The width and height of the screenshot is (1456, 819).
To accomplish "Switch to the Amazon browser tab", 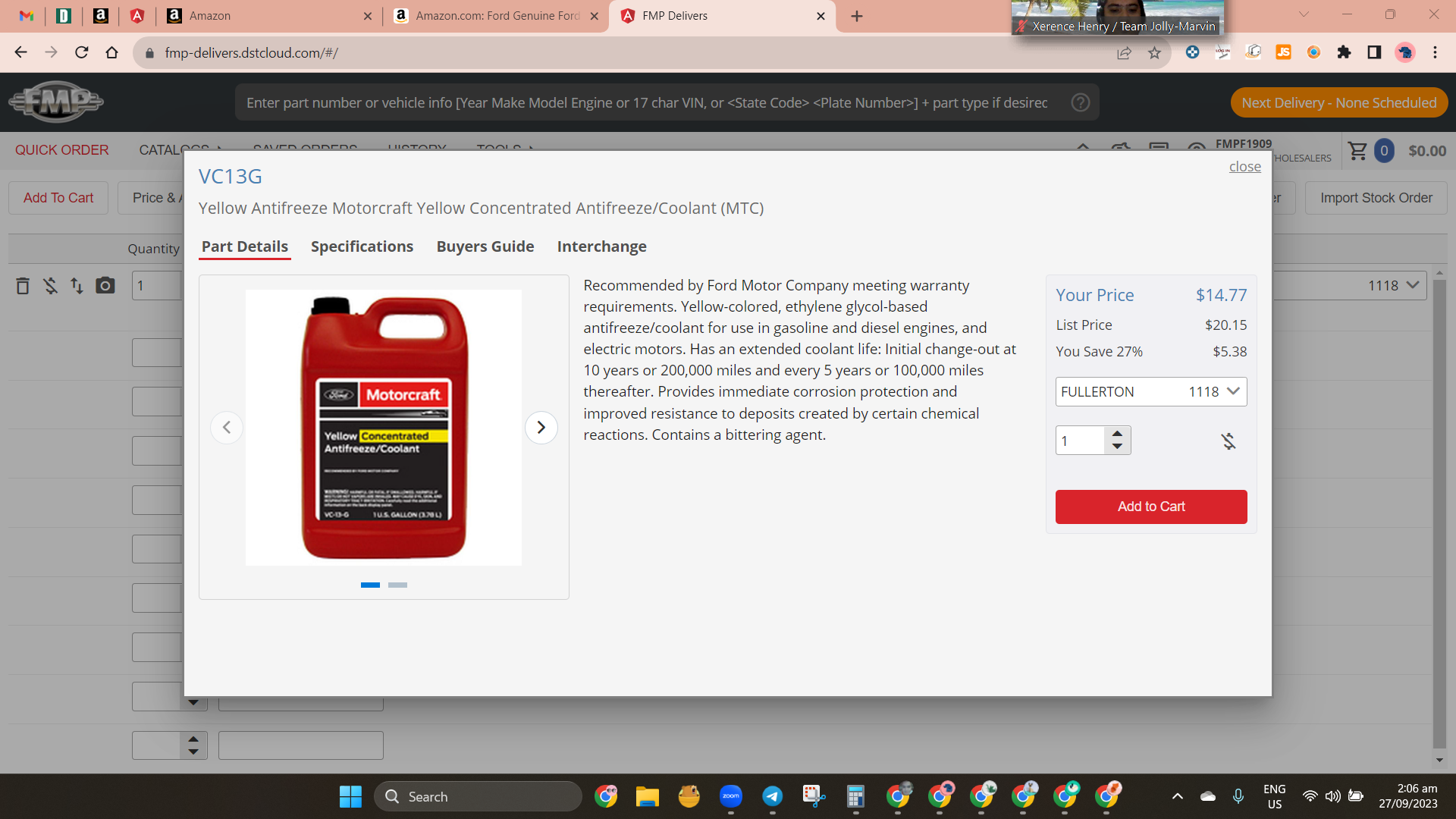I will pos(269,16).
